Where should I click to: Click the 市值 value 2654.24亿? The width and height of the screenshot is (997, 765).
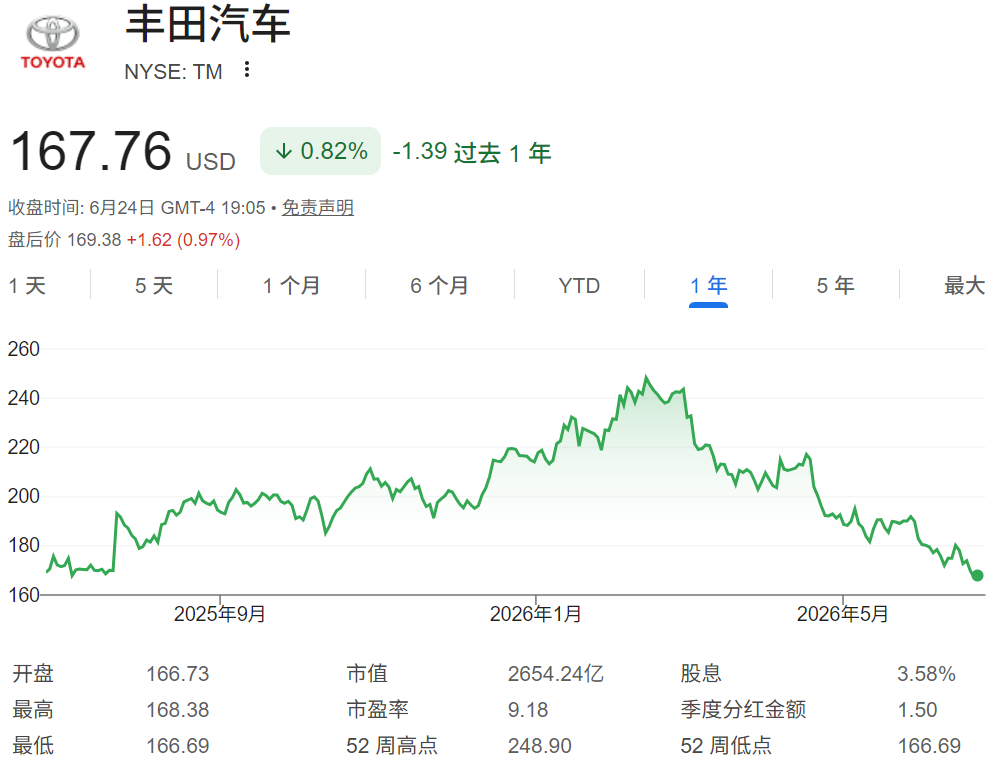(556, 673)
